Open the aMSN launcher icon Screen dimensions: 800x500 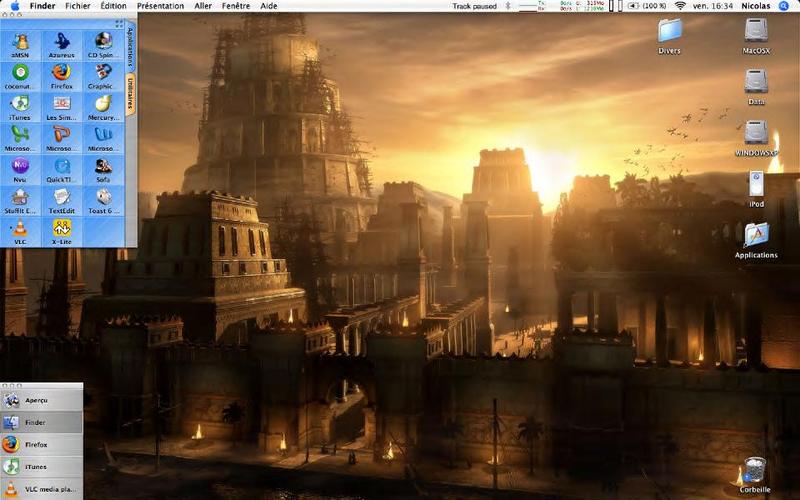[20, 45]
